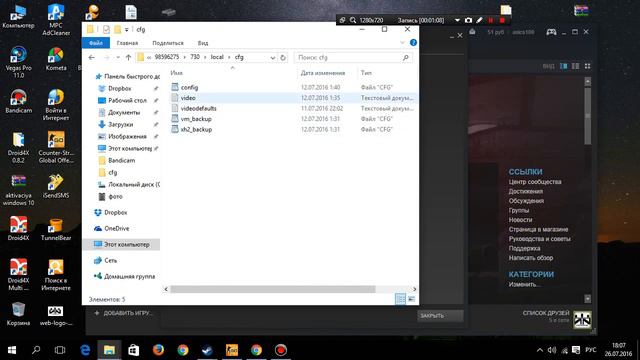The height and width of the screenshot is (360, 640).
Task: Expand recent locations dropdown arrow
Action: (x=118, y=58)
